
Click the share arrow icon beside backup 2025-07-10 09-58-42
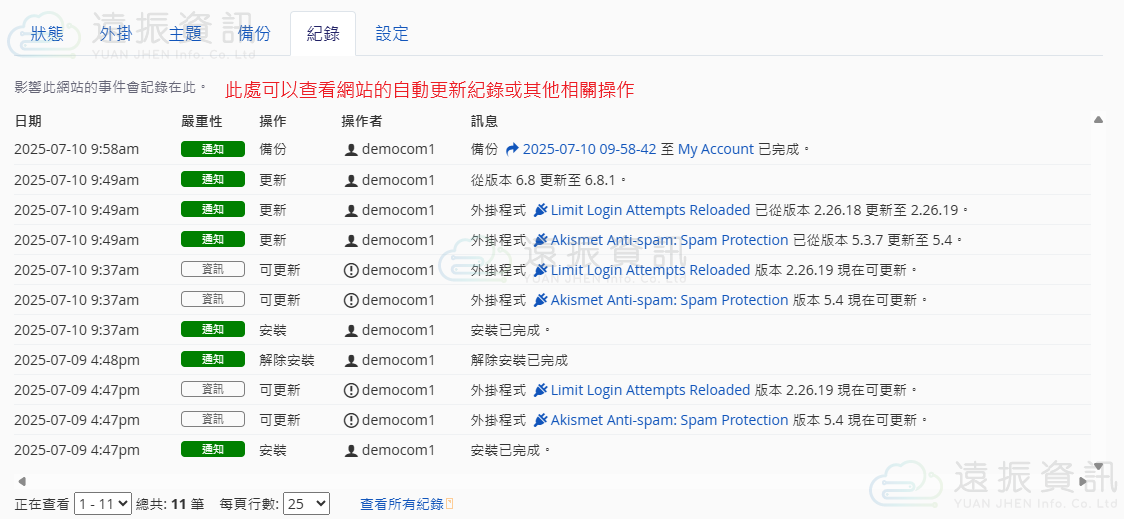[513, 149]
